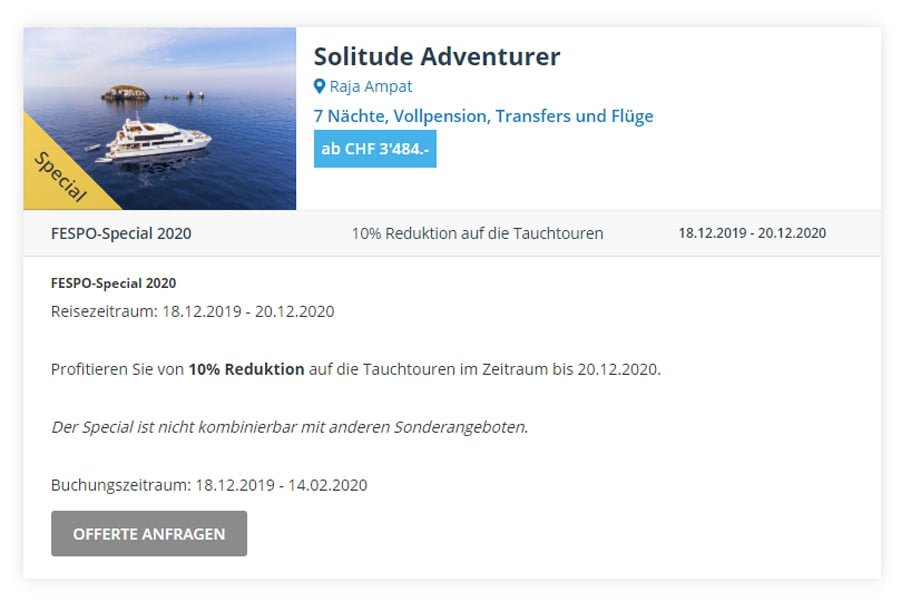
Task: Click the bold date range in the grey row
Action: (x=752, y=234)
